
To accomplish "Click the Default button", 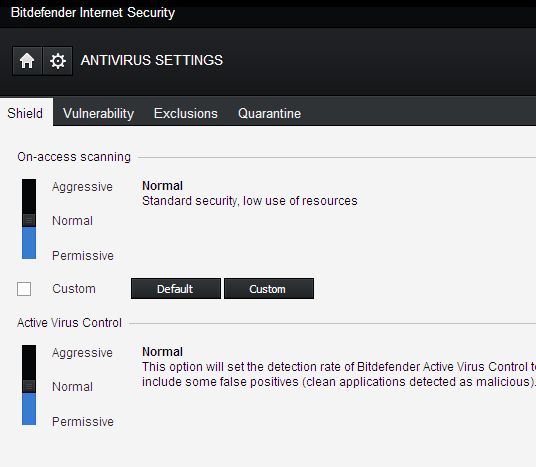I will point(176,289).
